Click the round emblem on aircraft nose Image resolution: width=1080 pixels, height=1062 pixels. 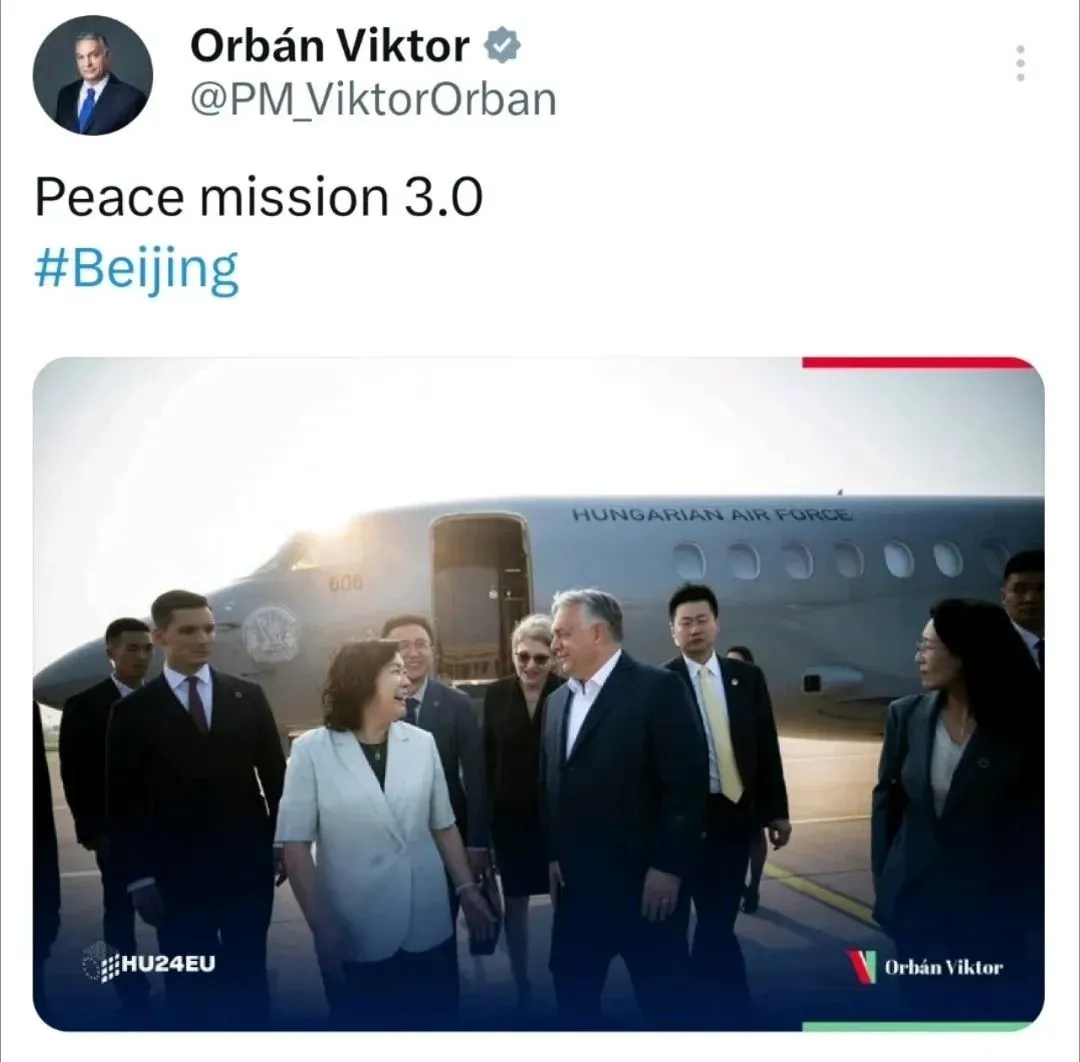point(271,634)
